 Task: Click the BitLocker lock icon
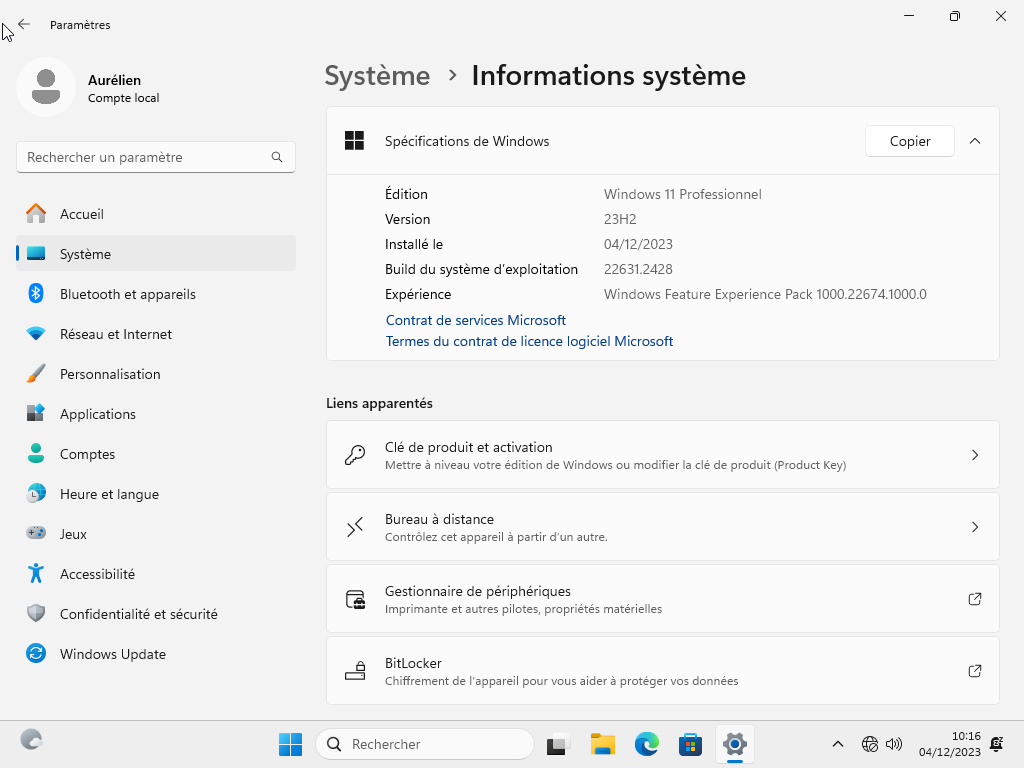(x=355, y=671)
